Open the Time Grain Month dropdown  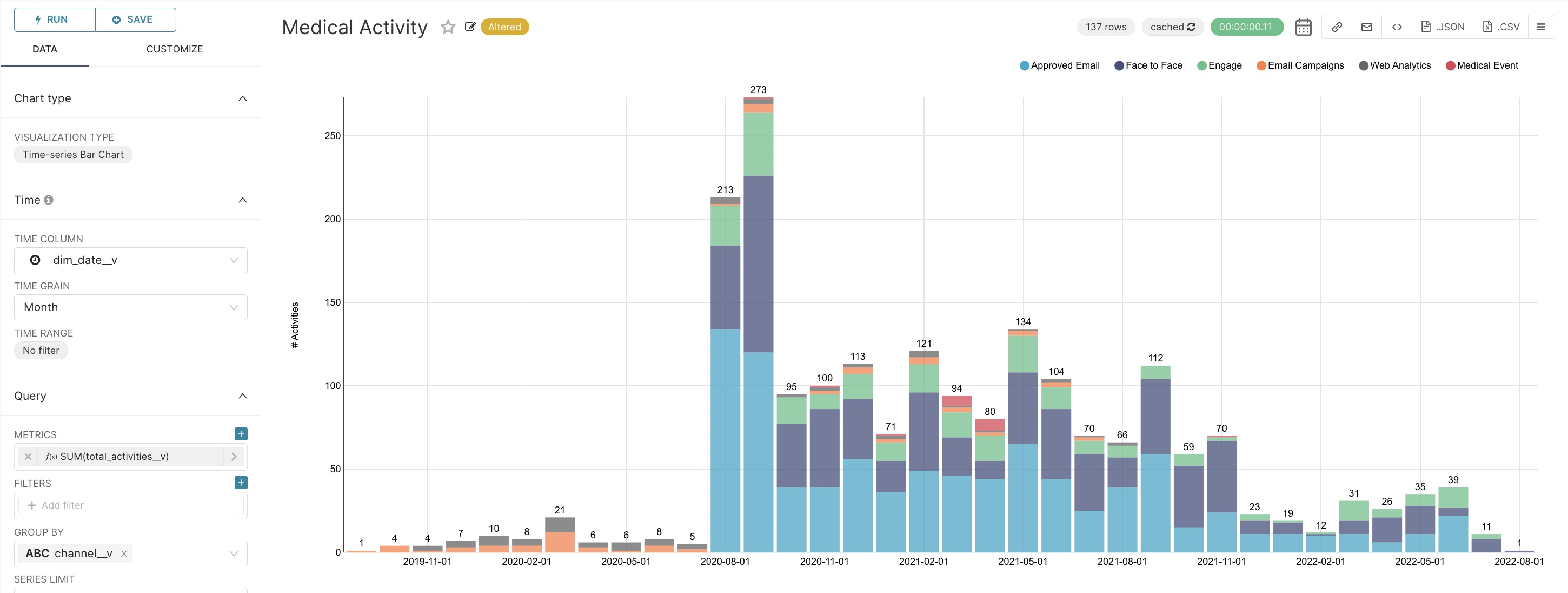130,307
